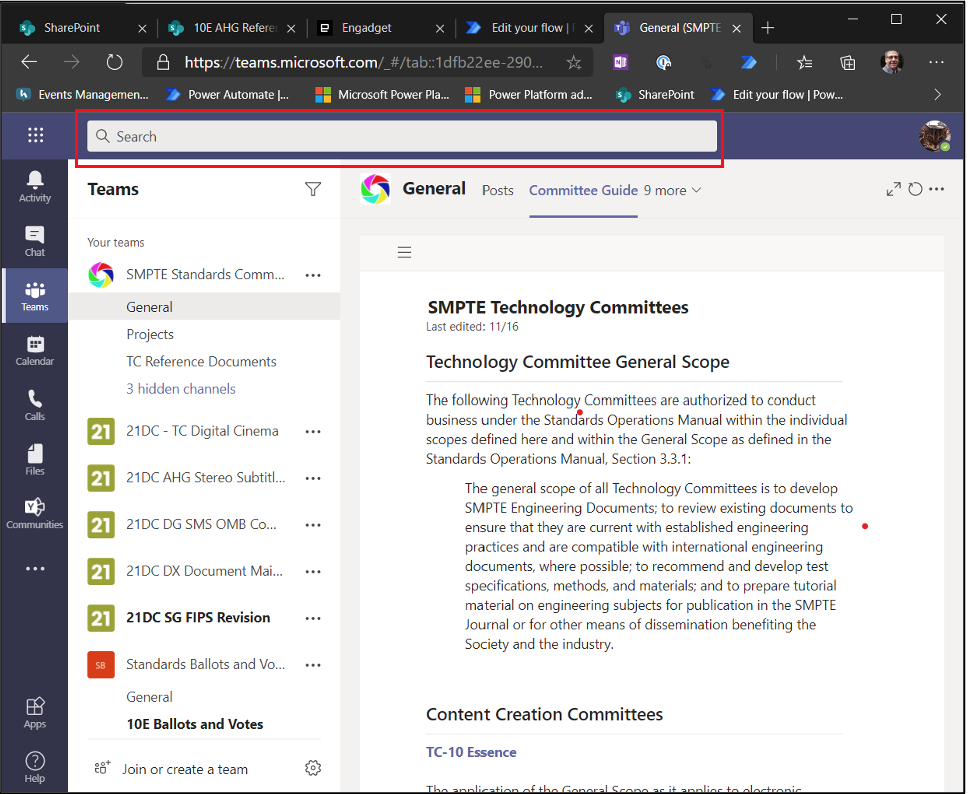The height and width of the screenshot is (794, 968).
Task: Open the manage teams gear icon
Action: [313, 768]
